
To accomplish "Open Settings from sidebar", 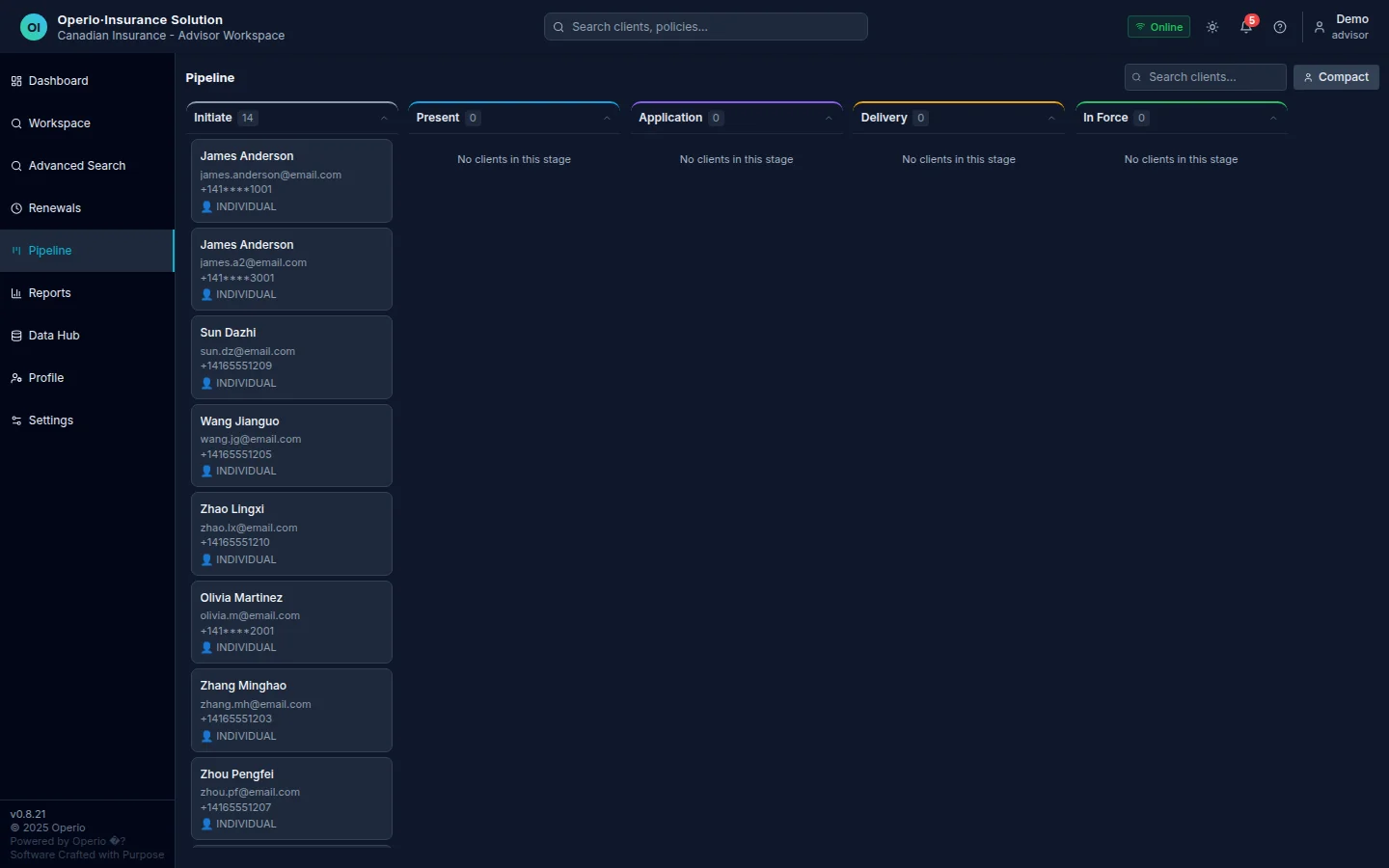I will 87,420.
